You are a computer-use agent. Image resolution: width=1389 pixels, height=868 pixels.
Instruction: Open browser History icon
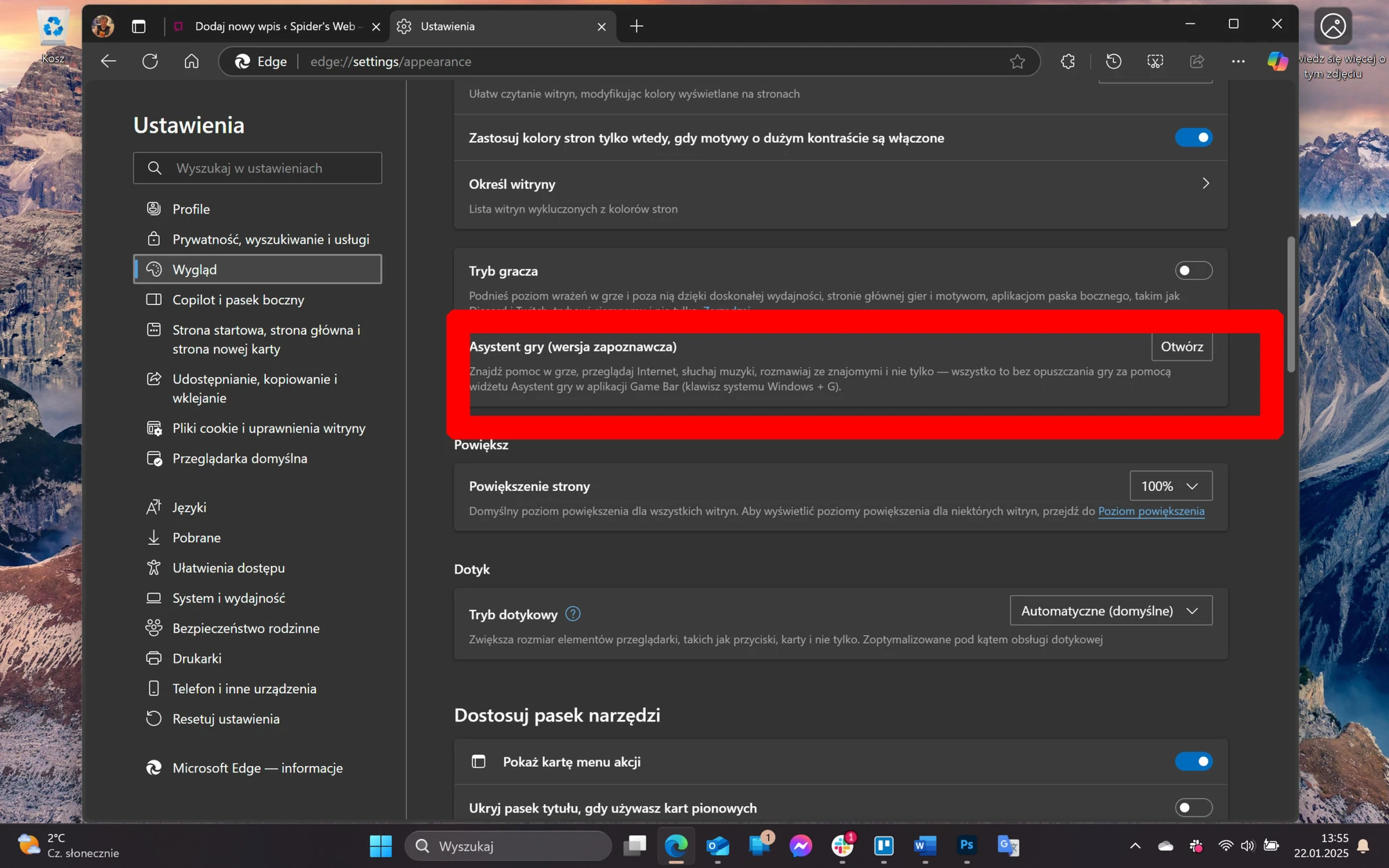pyautogui.click(x=1113, y=61)
